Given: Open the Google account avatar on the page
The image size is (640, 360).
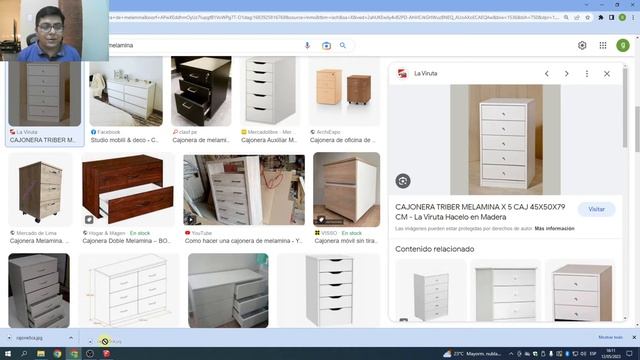Looking at the screenshot, I should click(x=623, y=45).
